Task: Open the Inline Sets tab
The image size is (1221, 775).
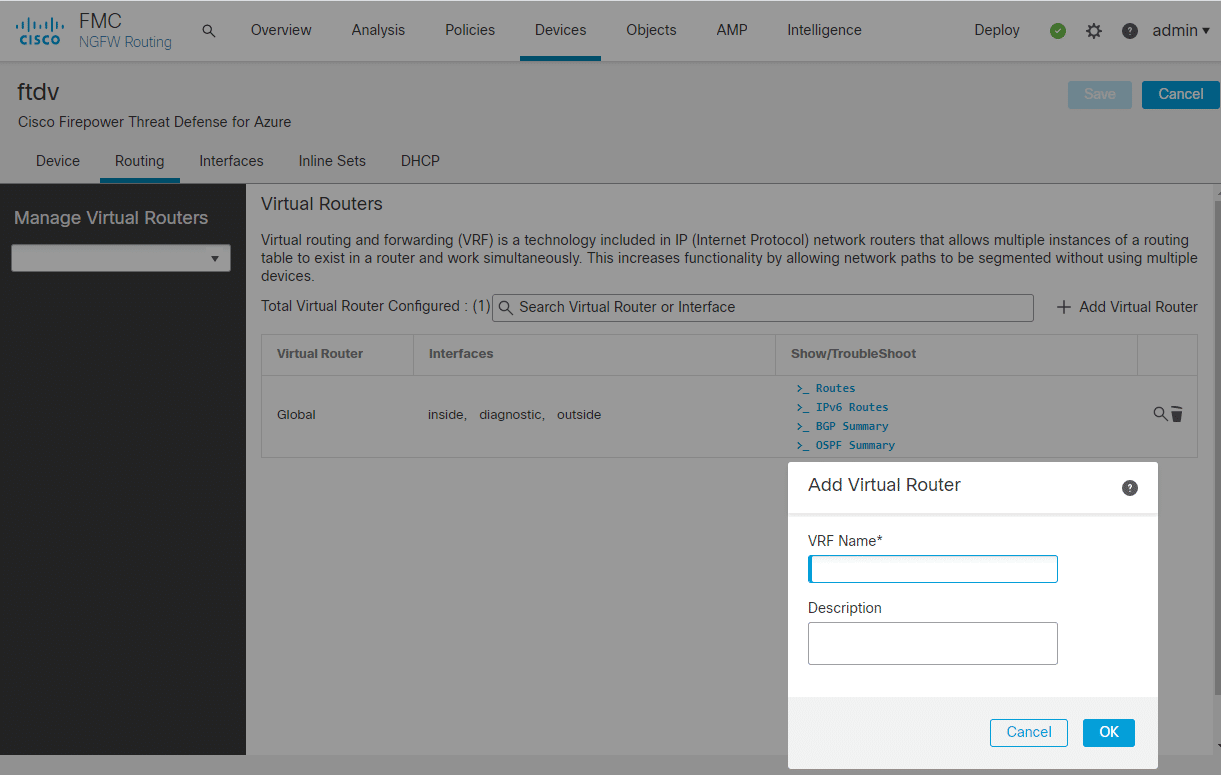Action: click(x=332, y=161)
